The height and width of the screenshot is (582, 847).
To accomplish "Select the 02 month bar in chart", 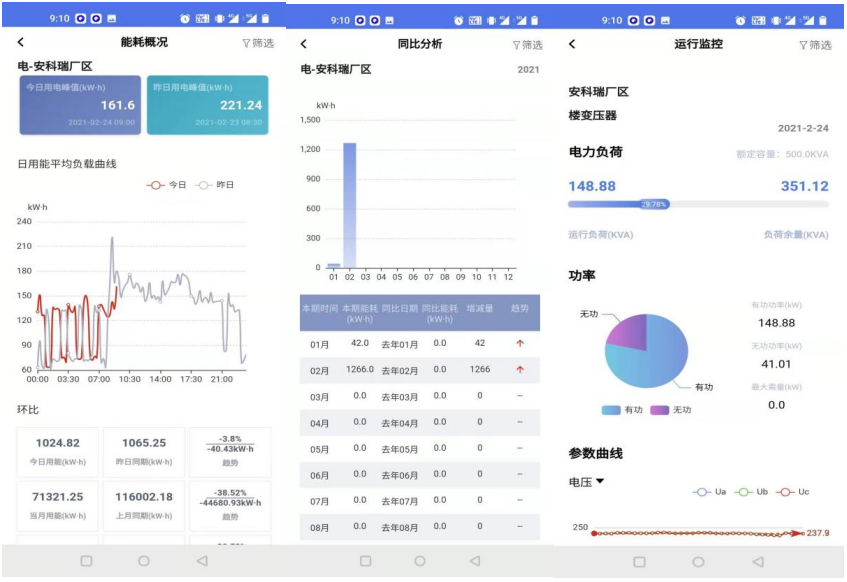I will 349,205.
